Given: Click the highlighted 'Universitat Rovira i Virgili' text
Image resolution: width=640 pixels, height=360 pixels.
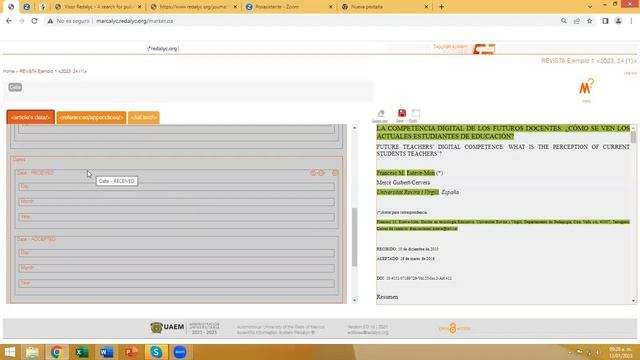Looking at the screenshot, I should coord(408,192).
